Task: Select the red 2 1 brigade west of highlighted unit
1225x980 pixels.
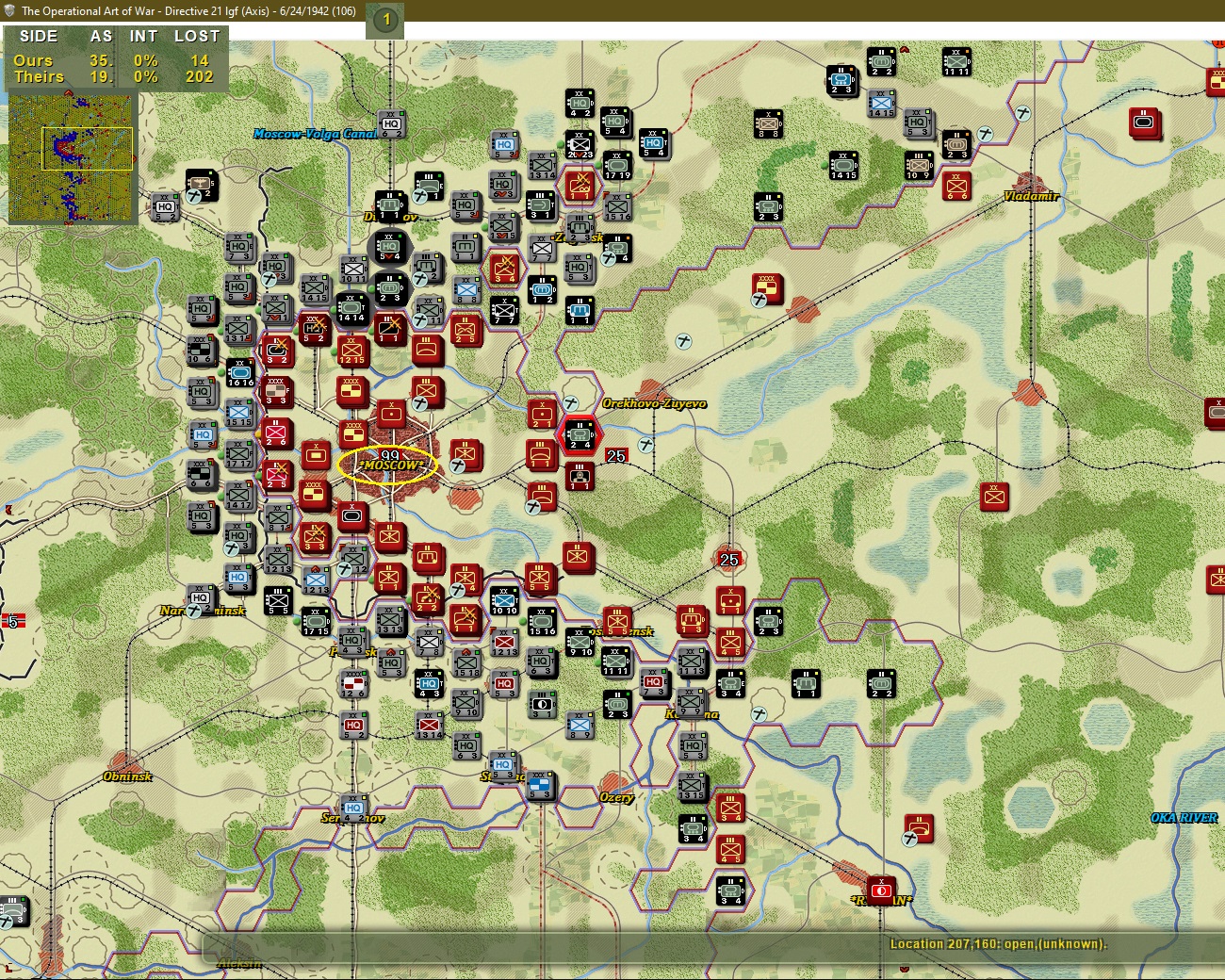Action: coord(541,414)
